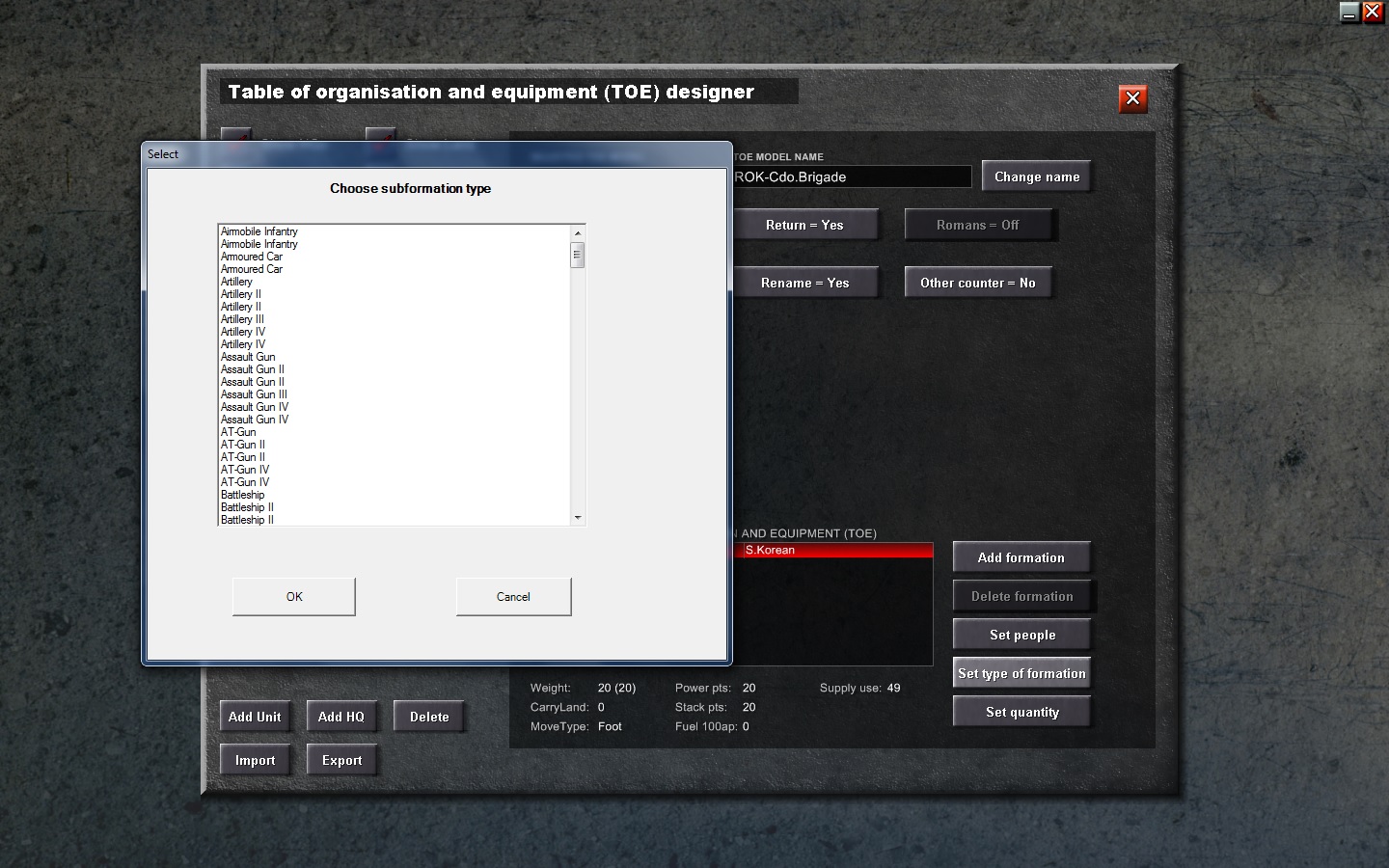Click the Import button
Image resolution: width=1389 pixels, height=868 pixels.
pos(255,760)
